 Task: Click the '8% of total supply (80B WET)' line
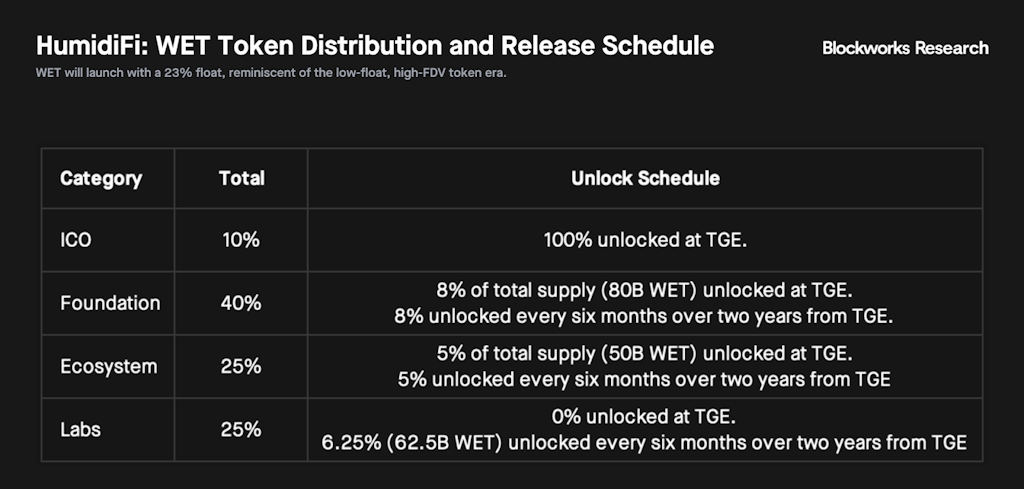[645, 292]
